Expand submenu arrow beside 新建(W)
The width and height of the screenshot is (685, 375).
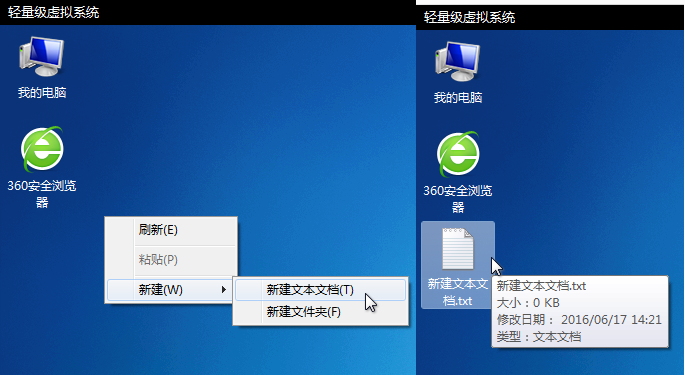tap(224, 290)
